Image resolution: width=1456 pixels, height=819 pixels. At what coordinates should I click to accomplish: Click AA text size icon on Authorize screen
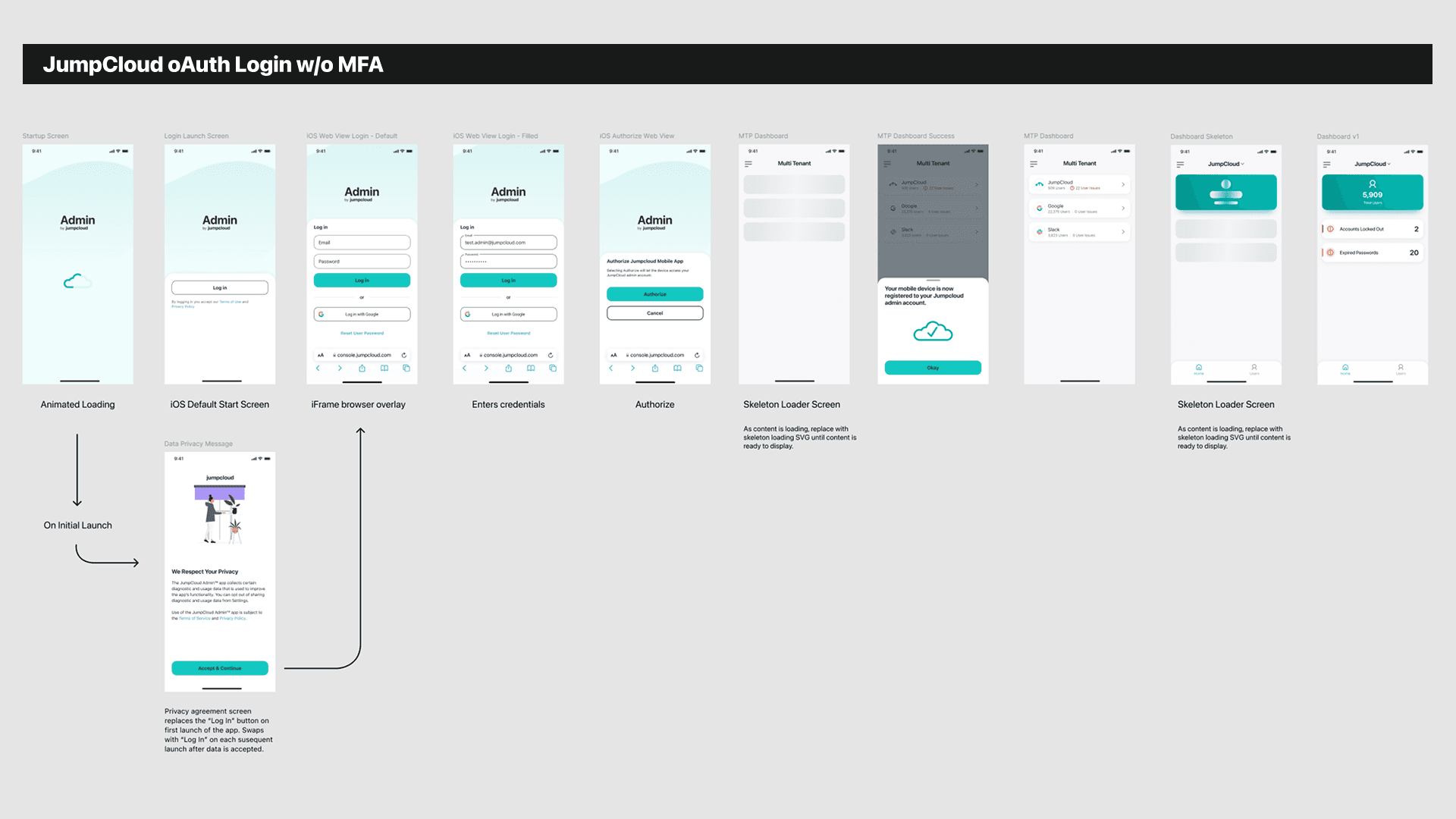[613, 355]
